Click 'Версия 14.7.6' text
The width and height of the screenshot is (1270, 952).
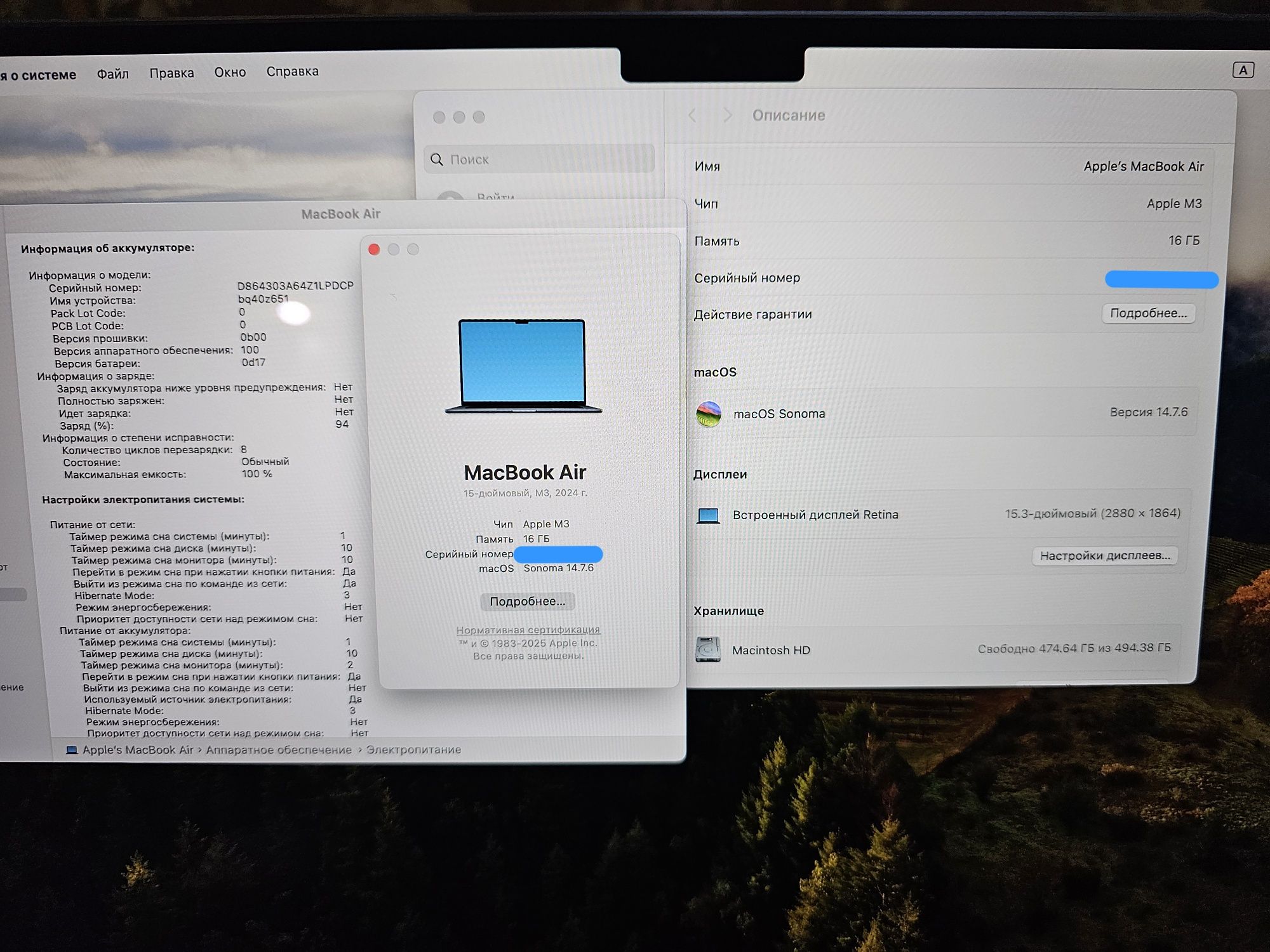coord(1148,412)
